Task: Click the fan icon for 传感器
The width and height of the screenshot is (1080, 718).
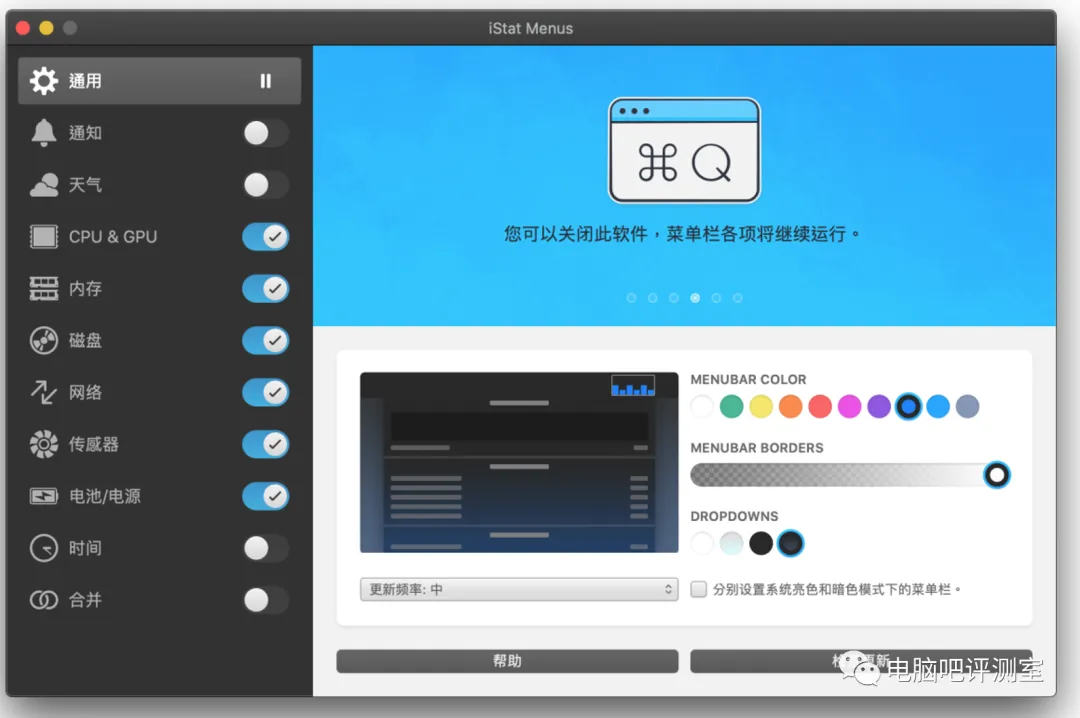Action: click(43, 444)
